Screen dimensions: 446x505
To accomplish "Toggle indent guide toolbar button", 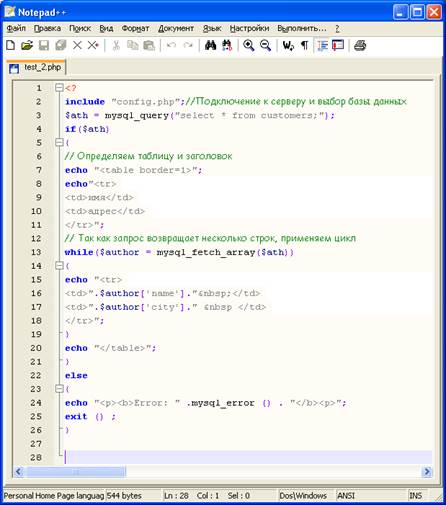I will 322,45.
